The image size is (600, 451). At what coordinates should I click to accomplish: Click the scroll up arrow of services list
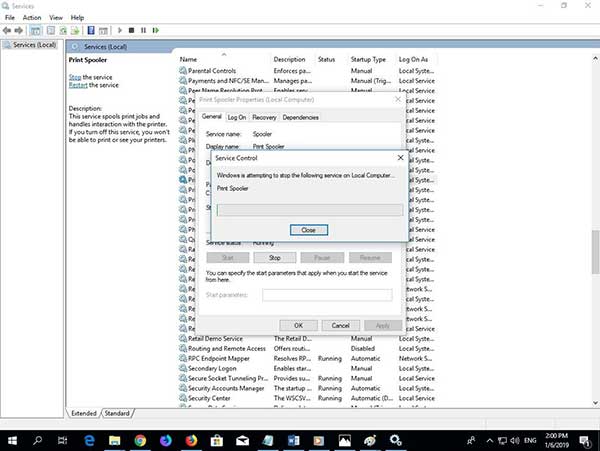click(595, 59)
